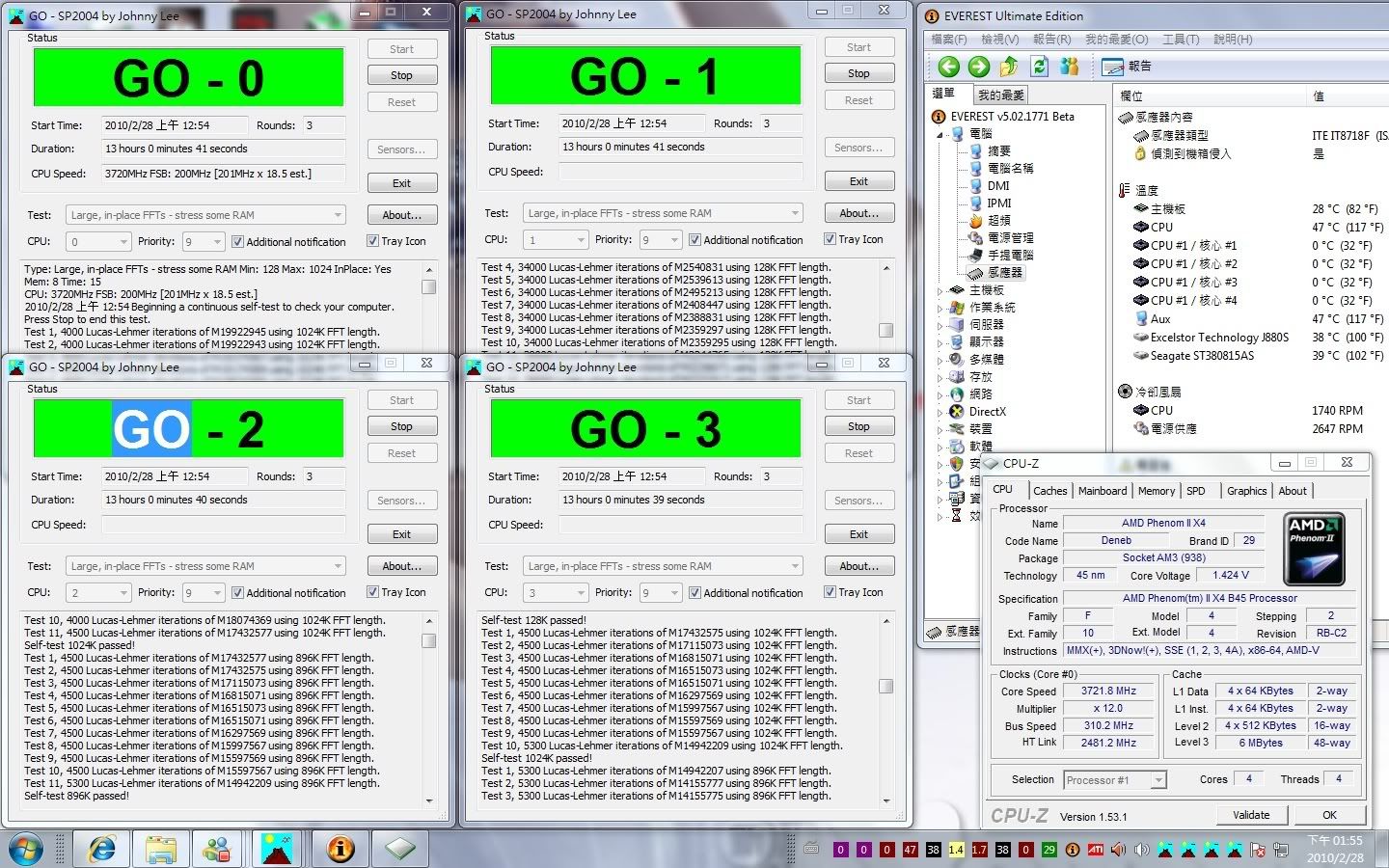Open 檔案(F) menu in EVEREST
Image resolution: width=1389 pixels, height=868 pixels.
948,40
